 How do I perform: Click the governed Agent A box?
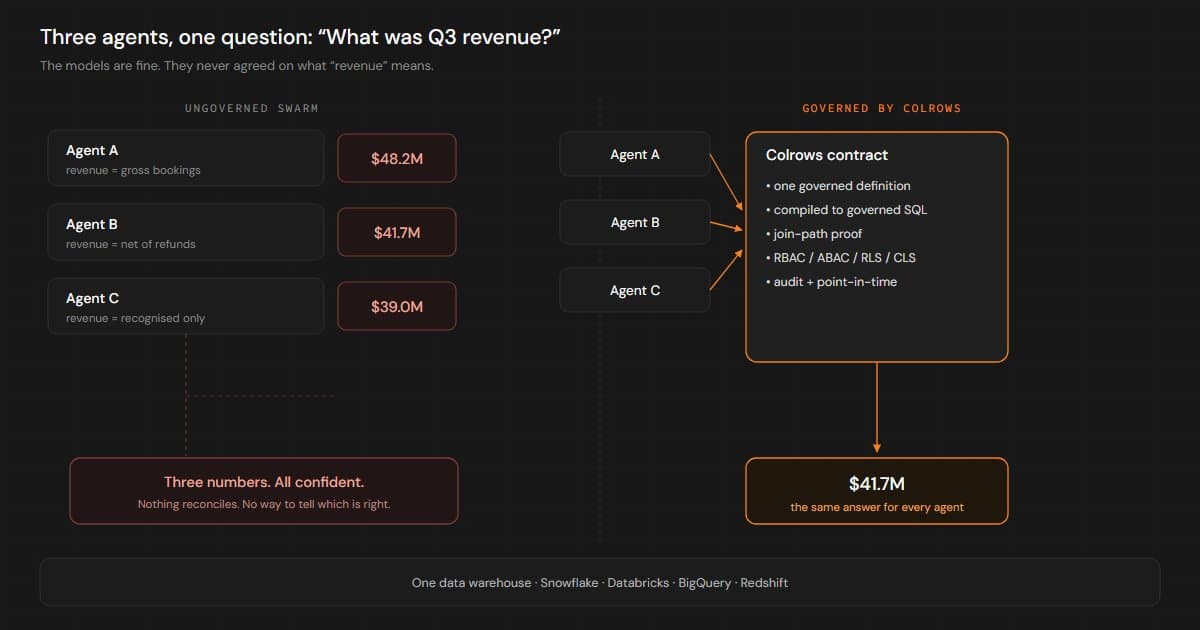[x=635, y=154]
